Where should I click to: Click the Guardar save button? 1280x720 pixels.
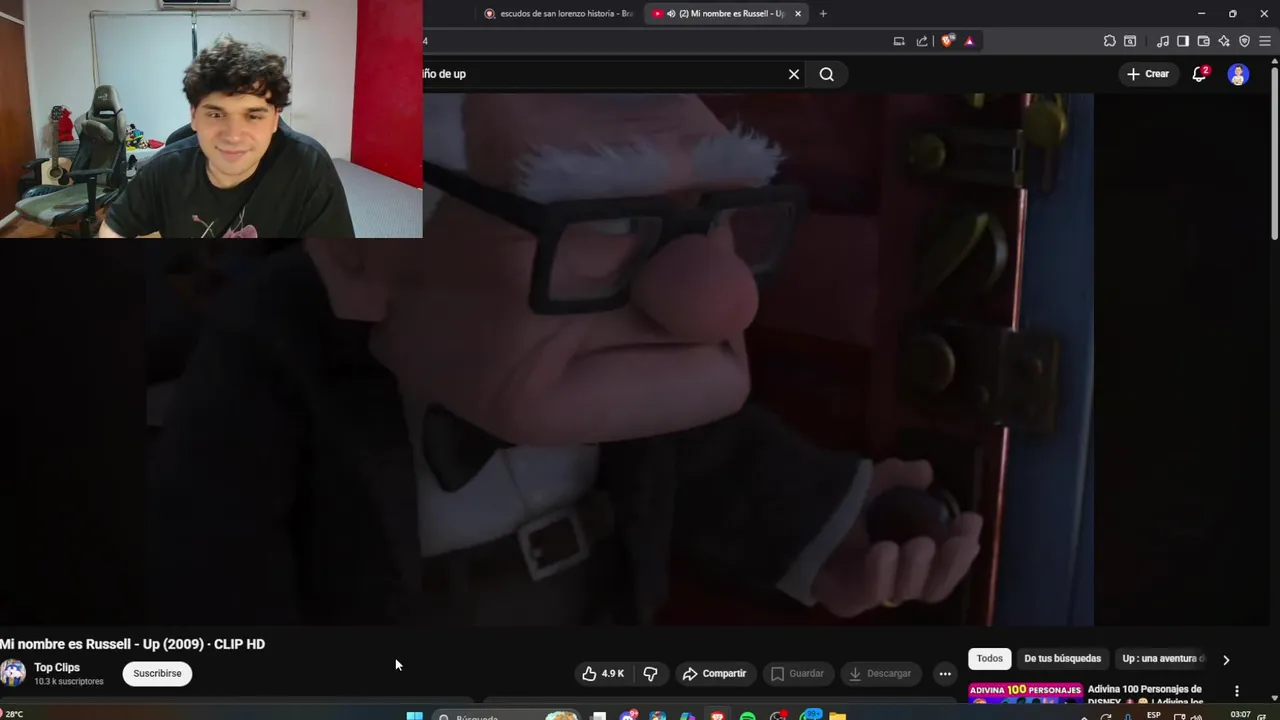(798, 673)
